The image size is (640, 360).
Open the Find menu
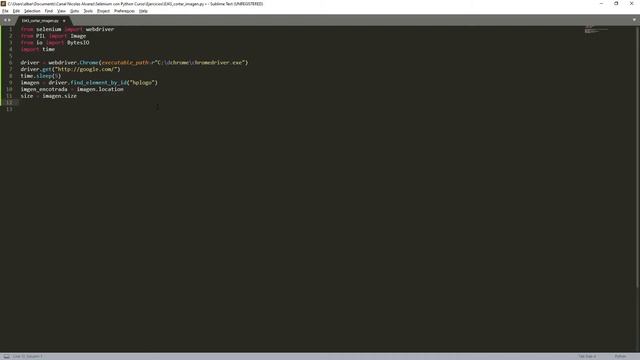pos(49,11)
